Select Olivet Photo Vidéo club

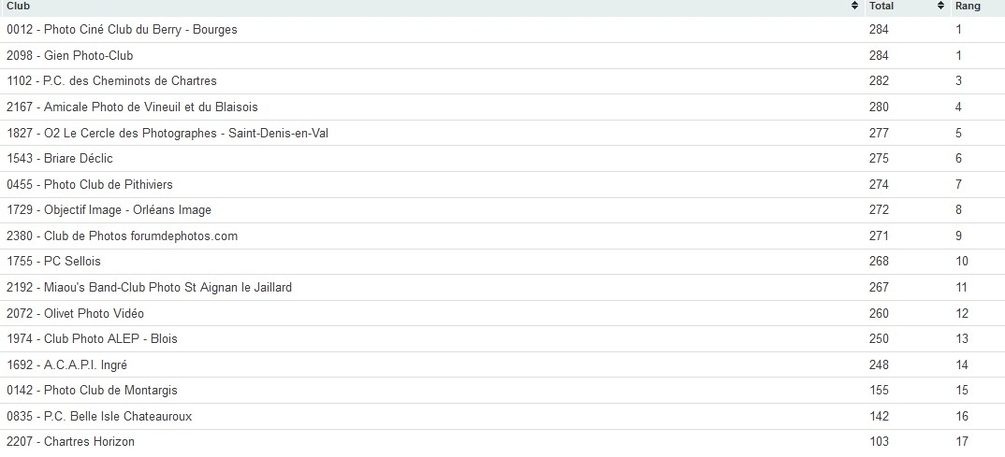click(75, 314)
